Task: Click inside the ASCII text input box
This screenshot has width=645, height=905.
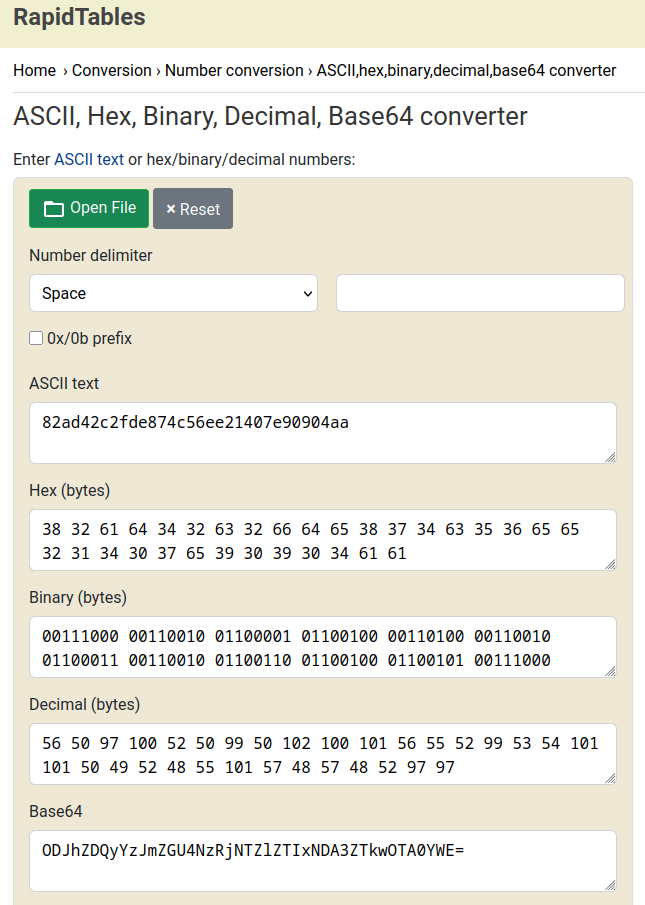Action: (x=323, y=433)
